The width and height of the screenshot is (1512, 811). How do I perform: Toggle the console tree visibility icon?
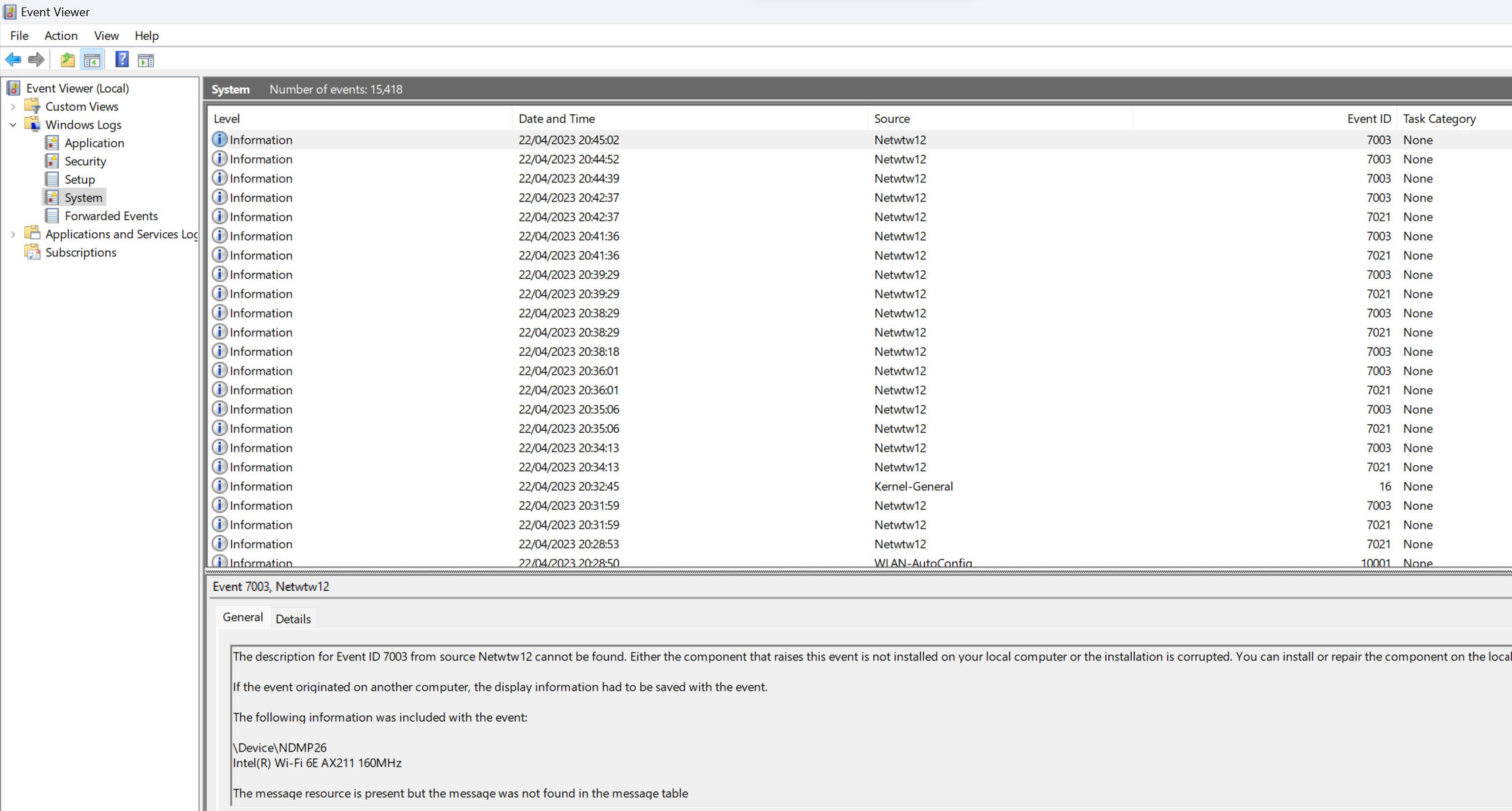(93, 59)
